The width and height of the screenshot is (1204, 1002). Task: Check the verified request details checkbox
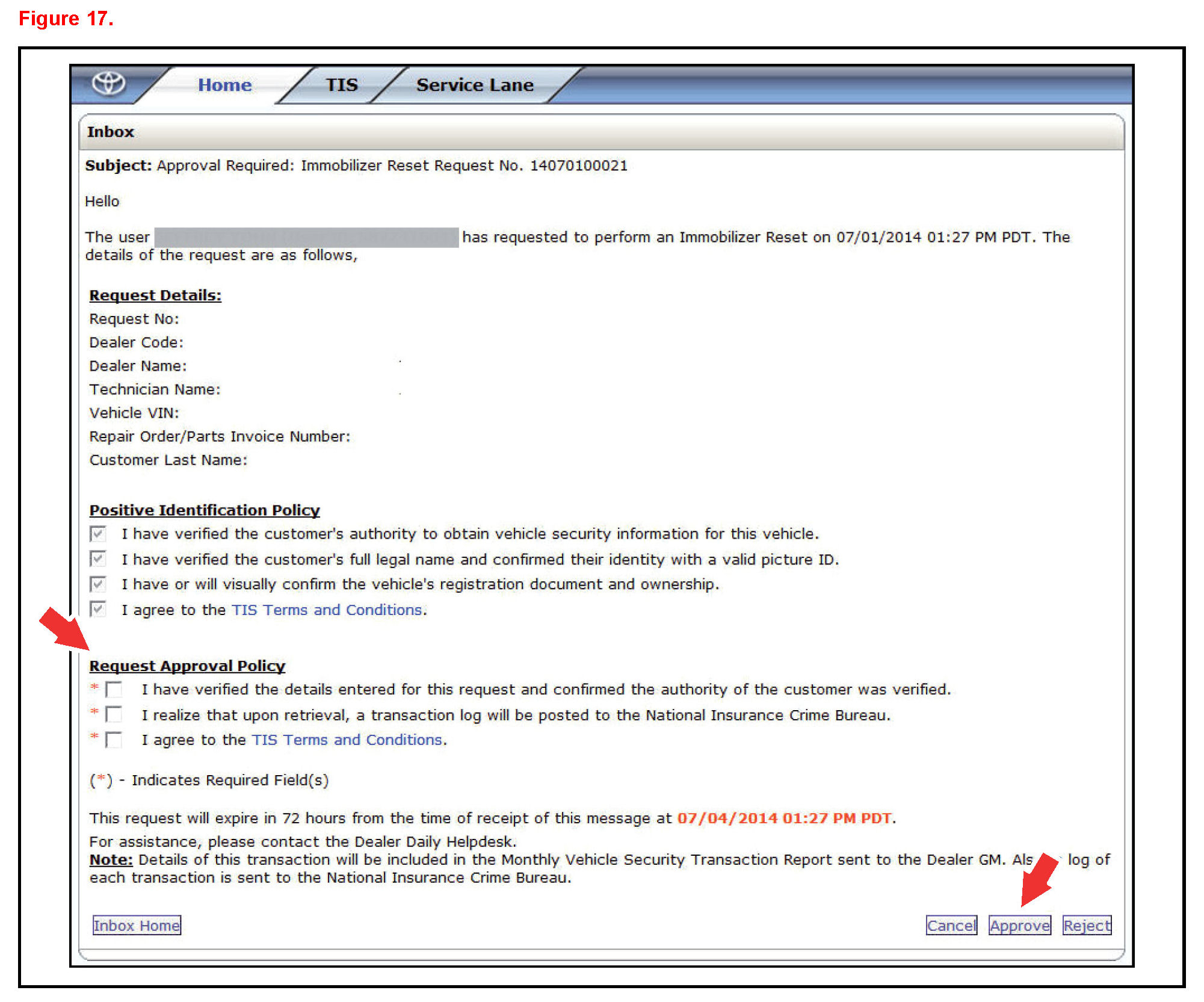(114, 689)
